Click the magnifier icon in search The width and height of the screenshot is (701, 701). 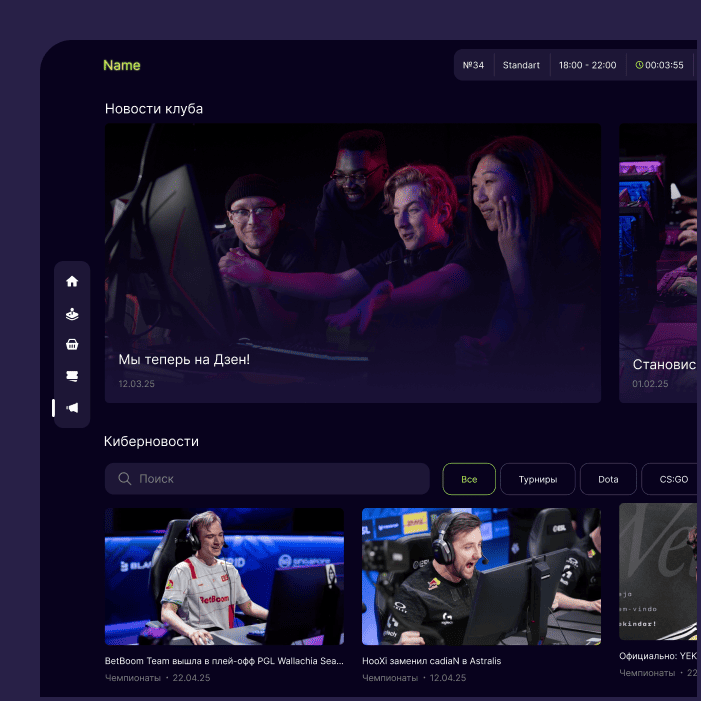pyautogui.click(x=125, y=479)
